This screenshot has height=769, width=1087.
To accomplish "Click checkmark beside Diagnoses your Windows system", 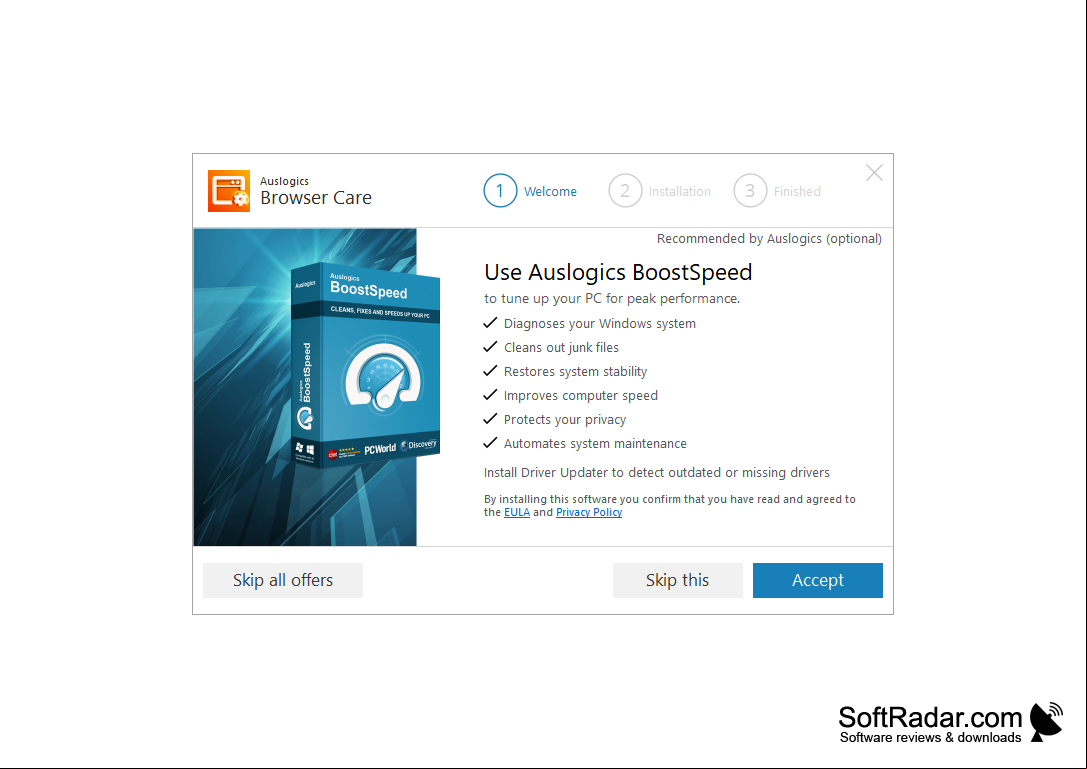I will point(490,322).
